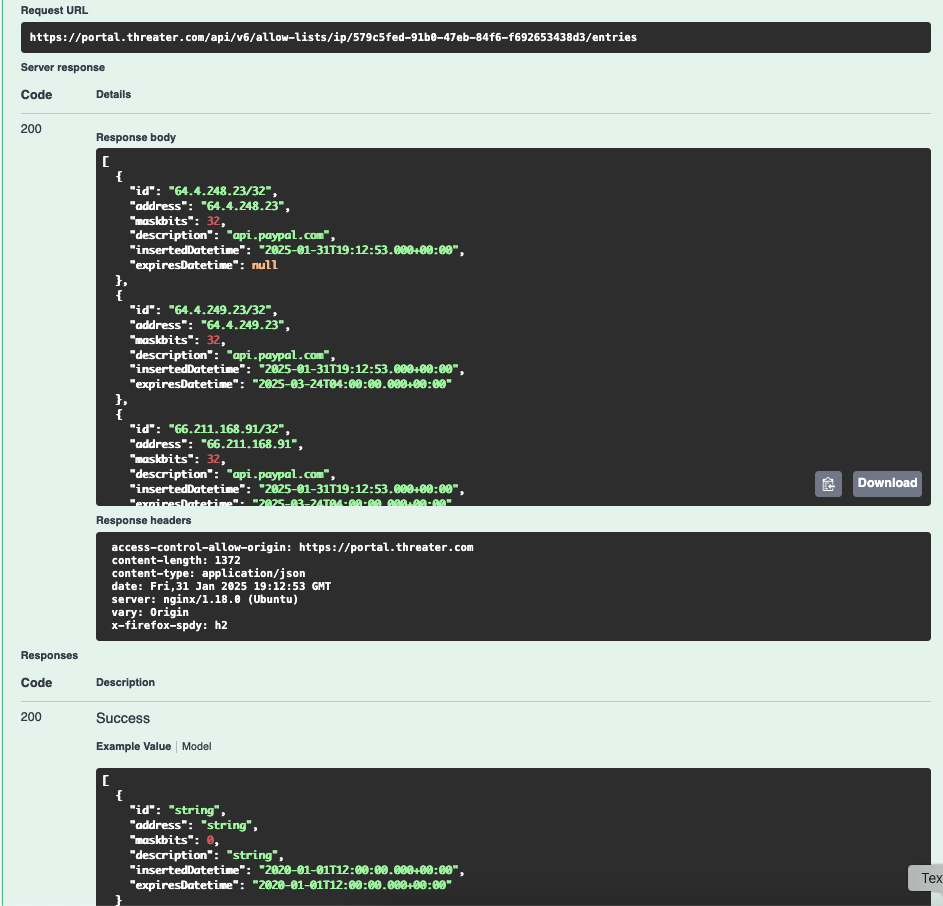Select the Example Value tab
943x906 pixels.
(x=134, y=746)
